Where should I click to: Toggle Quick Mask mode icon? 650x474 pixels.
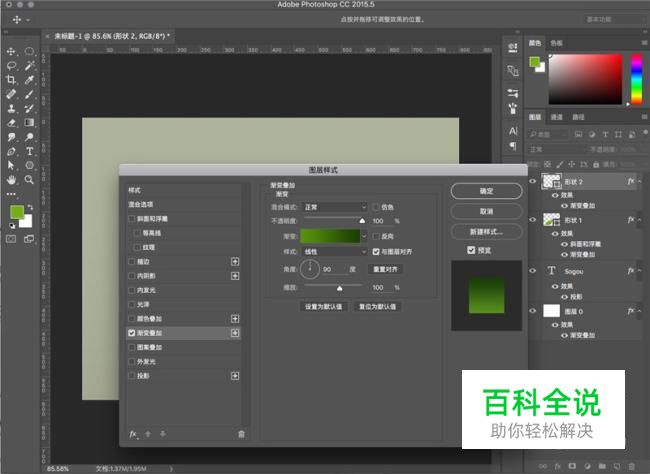(x=11, y=239)
